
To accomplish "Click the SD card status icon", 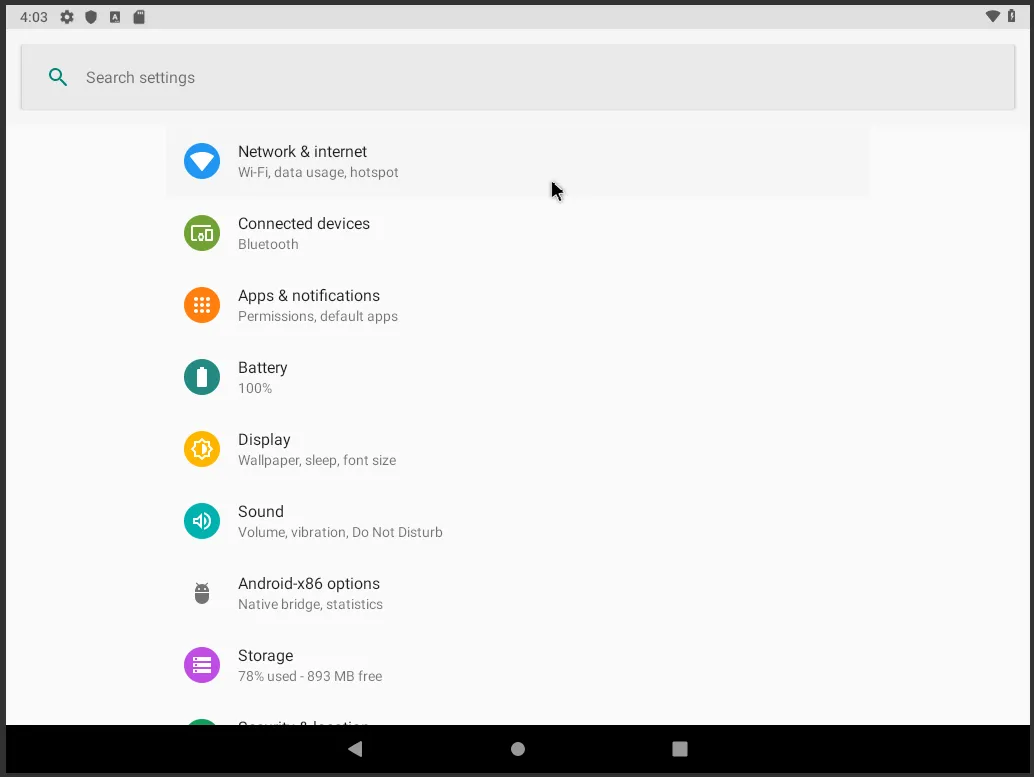I will click(x=138, y=17).
